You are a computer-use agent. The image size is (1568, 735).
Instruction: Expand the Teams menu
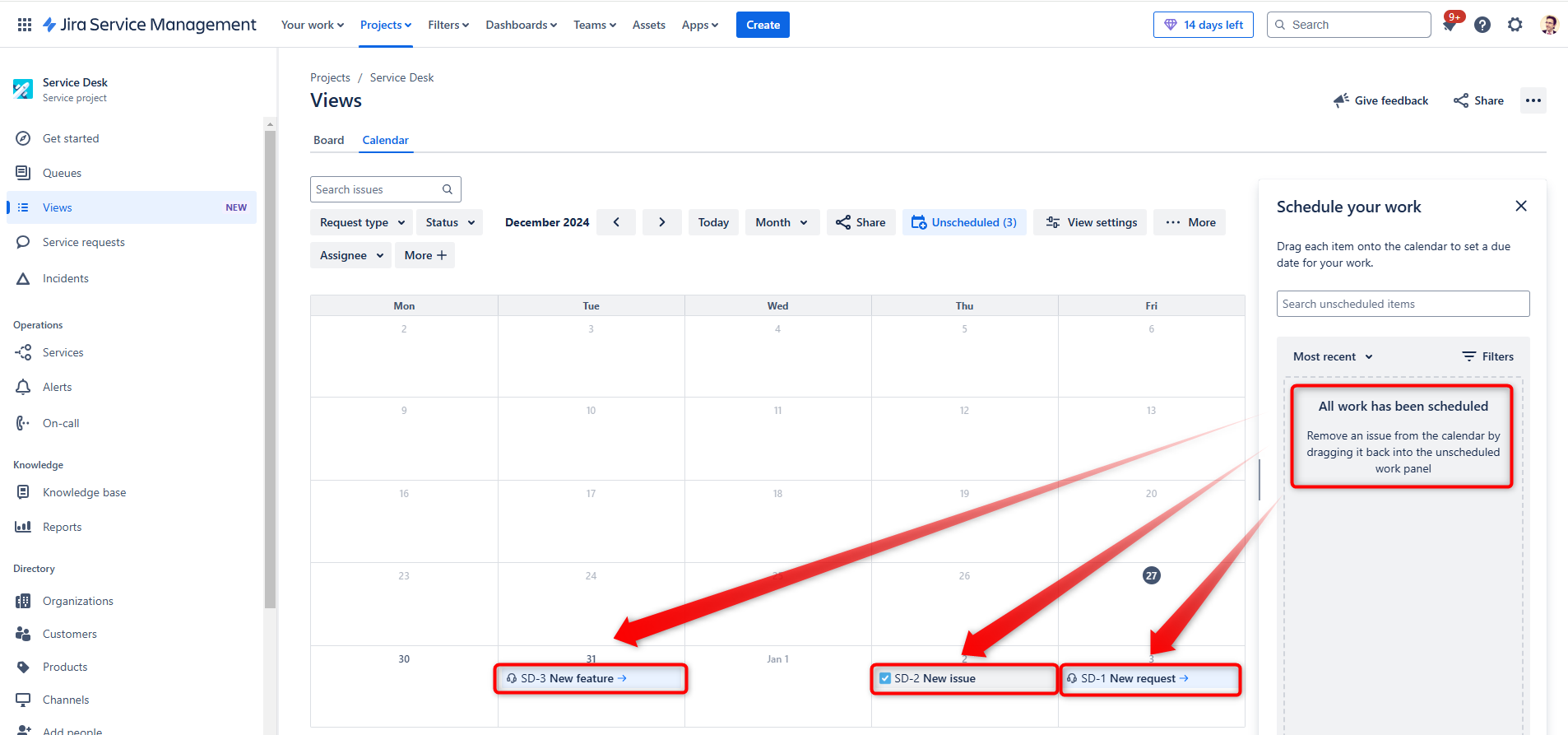pos(595,25)
